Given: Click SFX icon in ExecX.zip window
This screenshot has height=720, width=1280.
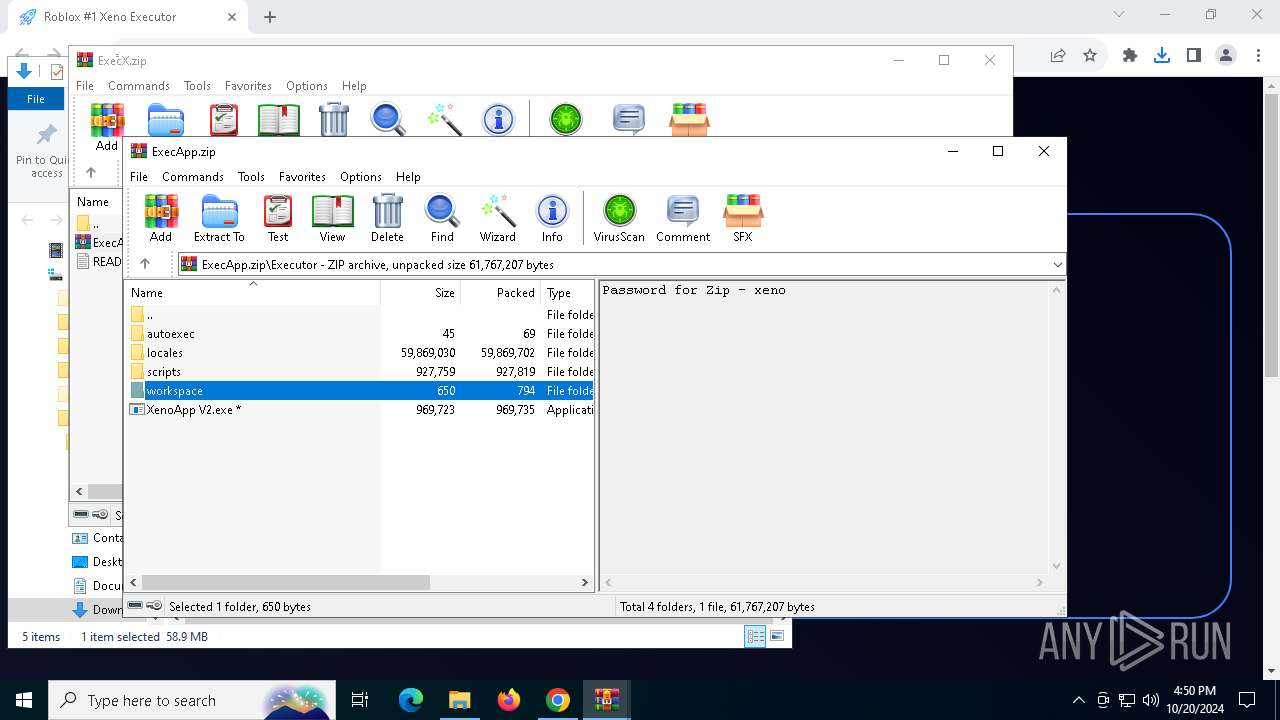Looking at the screenshot, I should coord(689,119).
